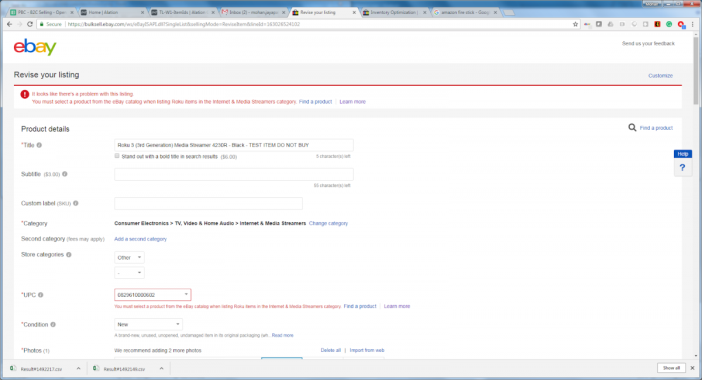Click the magnifier icon beside Find a product
Screen dimensions: 702x380
click(632, 128)
